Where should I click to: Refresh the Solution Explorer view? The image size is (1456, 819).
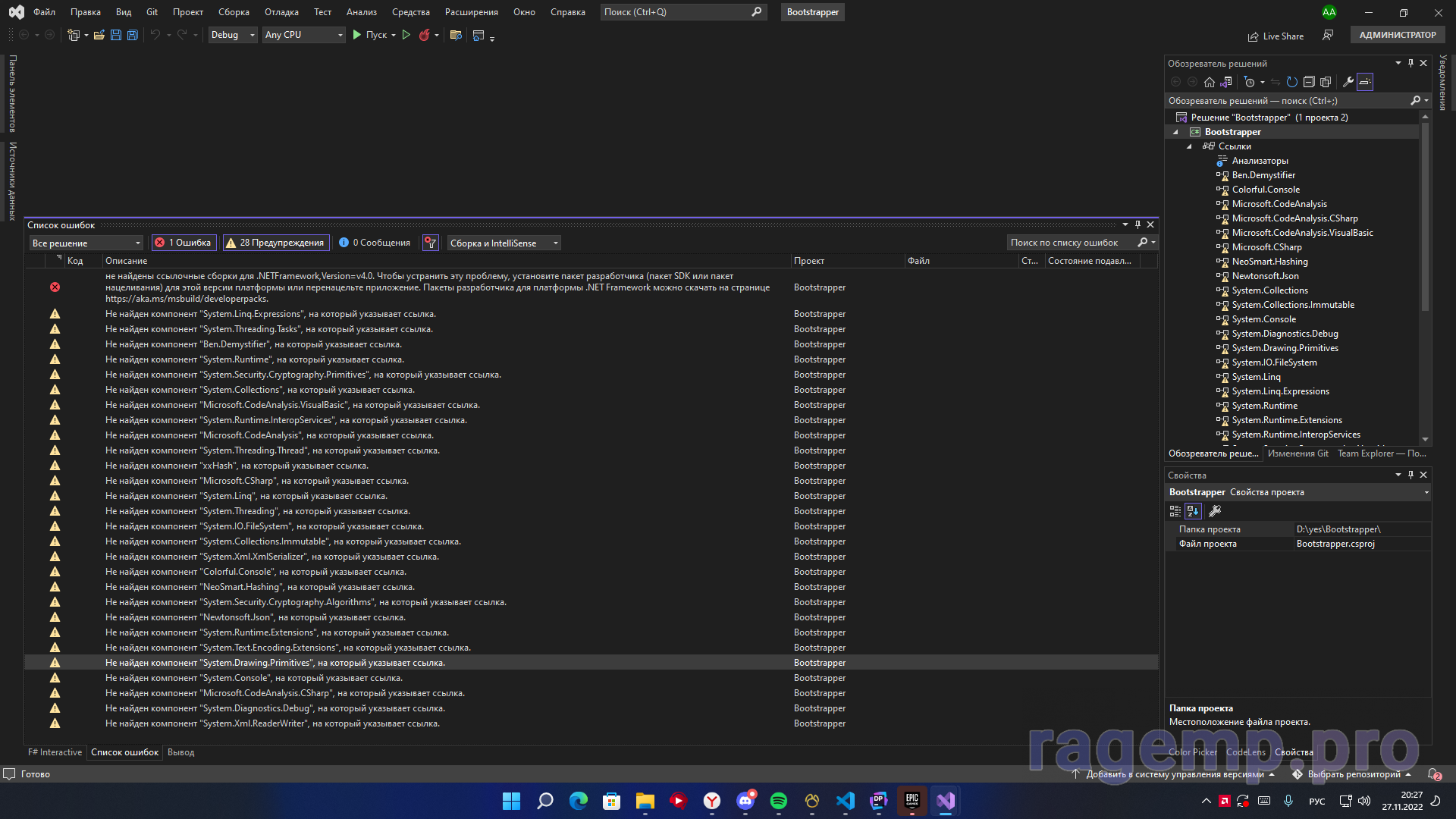click(x=1292, y=82)
